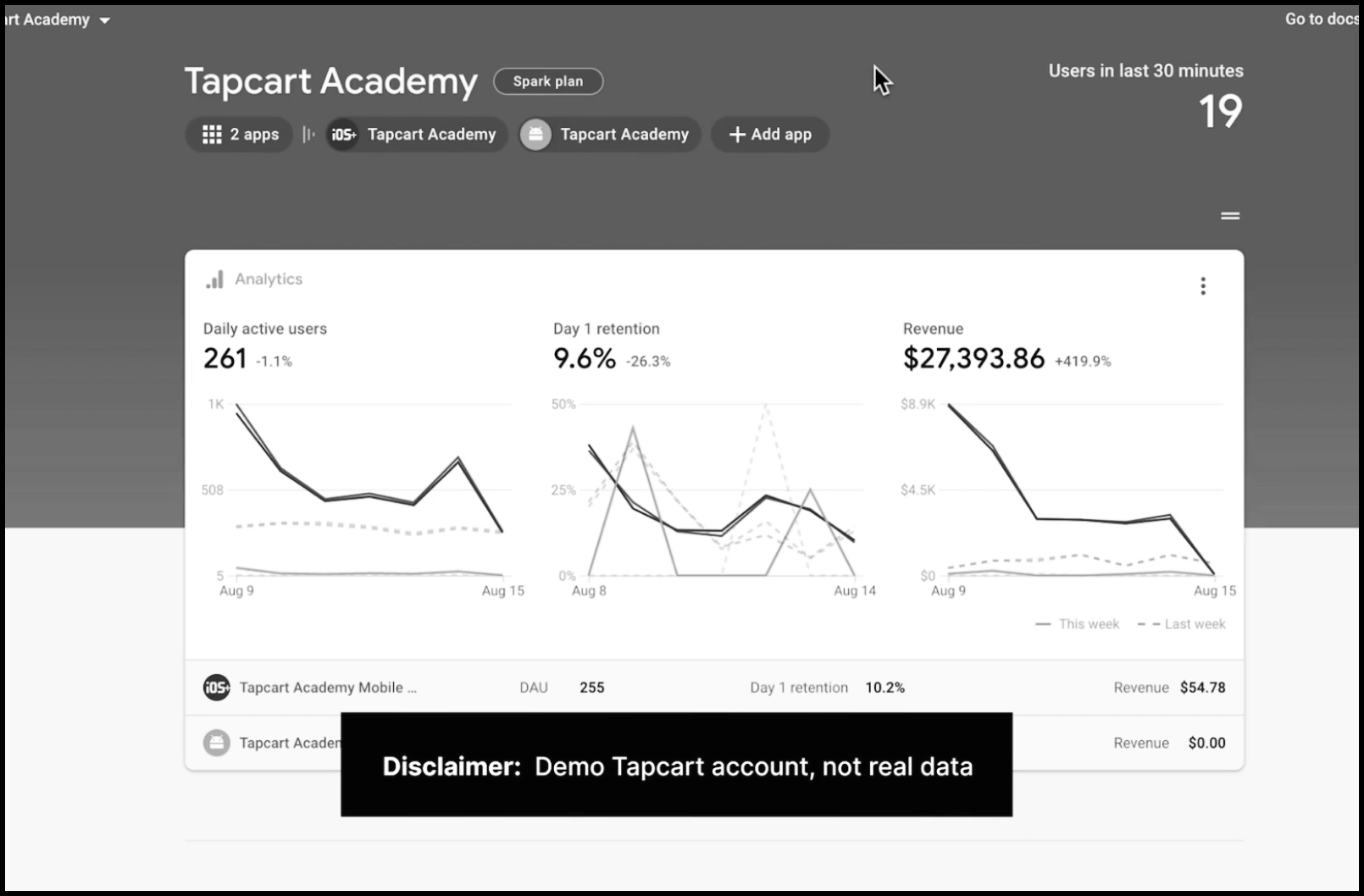This screenshot has width=1364, height=896.
Task: Open the apps grid showing 2 apps
Action: pos(238,134)
